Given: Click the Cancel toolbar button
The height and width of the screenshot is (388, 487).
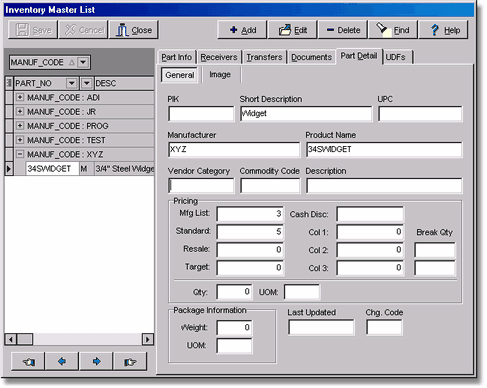Looking at the screenshot, I should pos(83,30).
